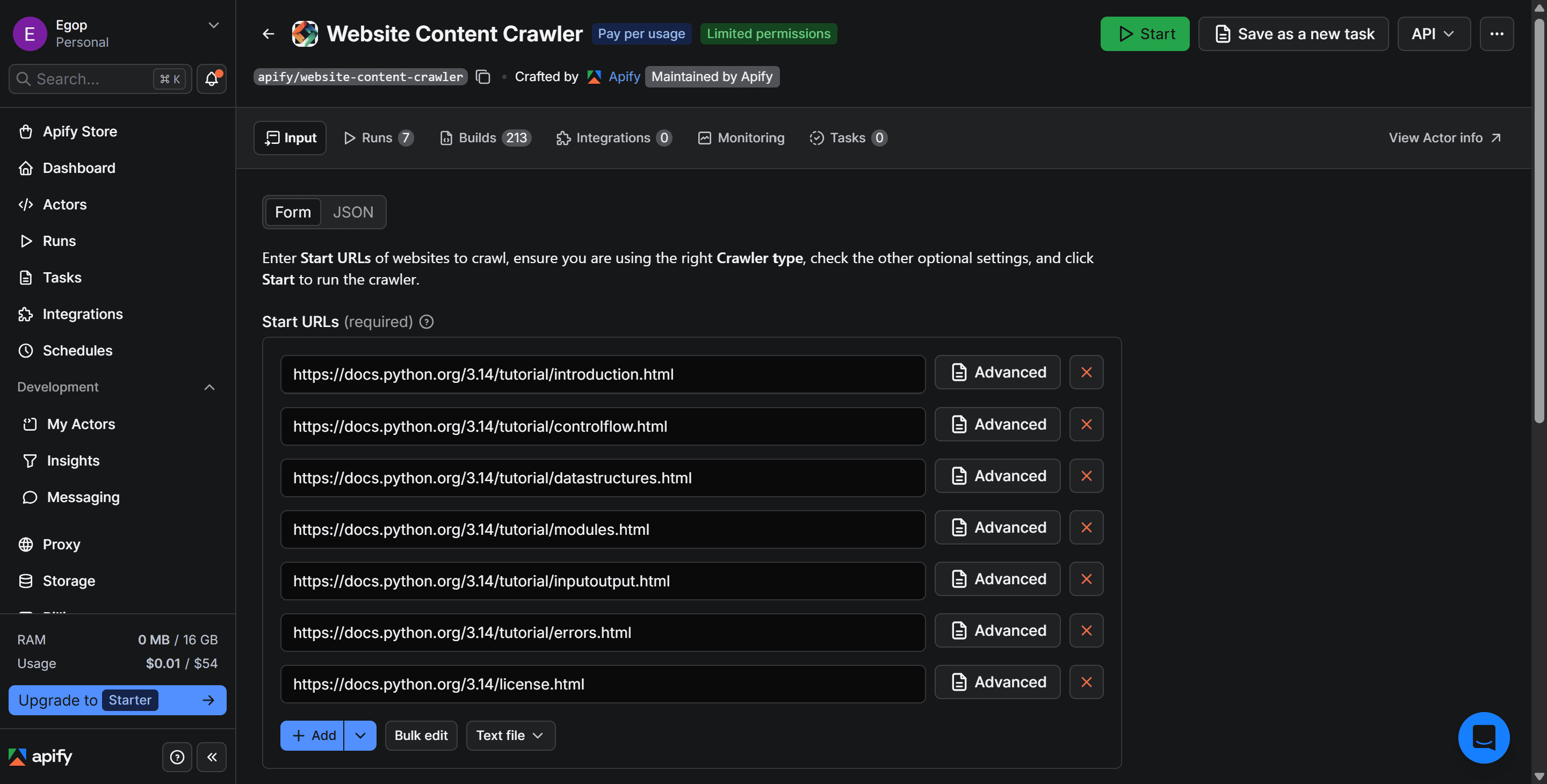Start the crawler with green Start button
The width and height of the screenshot is (1547, 784).
coord(1145,34)
